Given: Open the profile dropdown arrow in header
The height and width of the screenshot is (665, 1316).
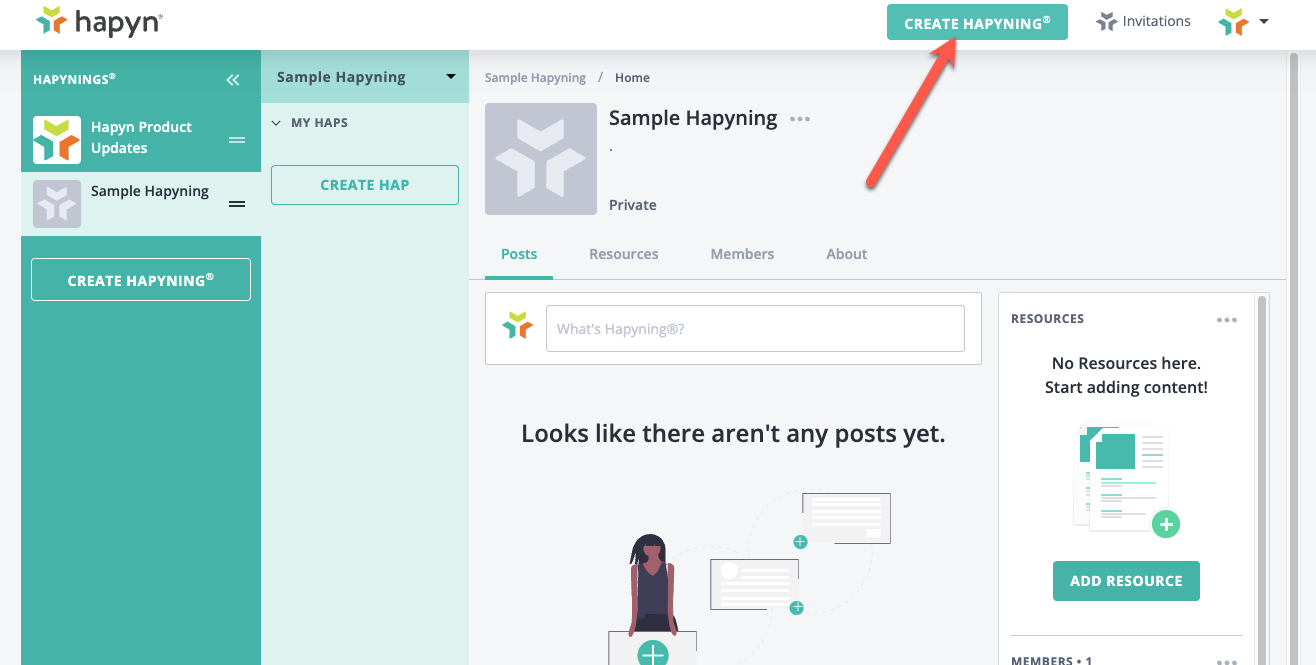Looking at the screenshot, I should pos(1264,21).
